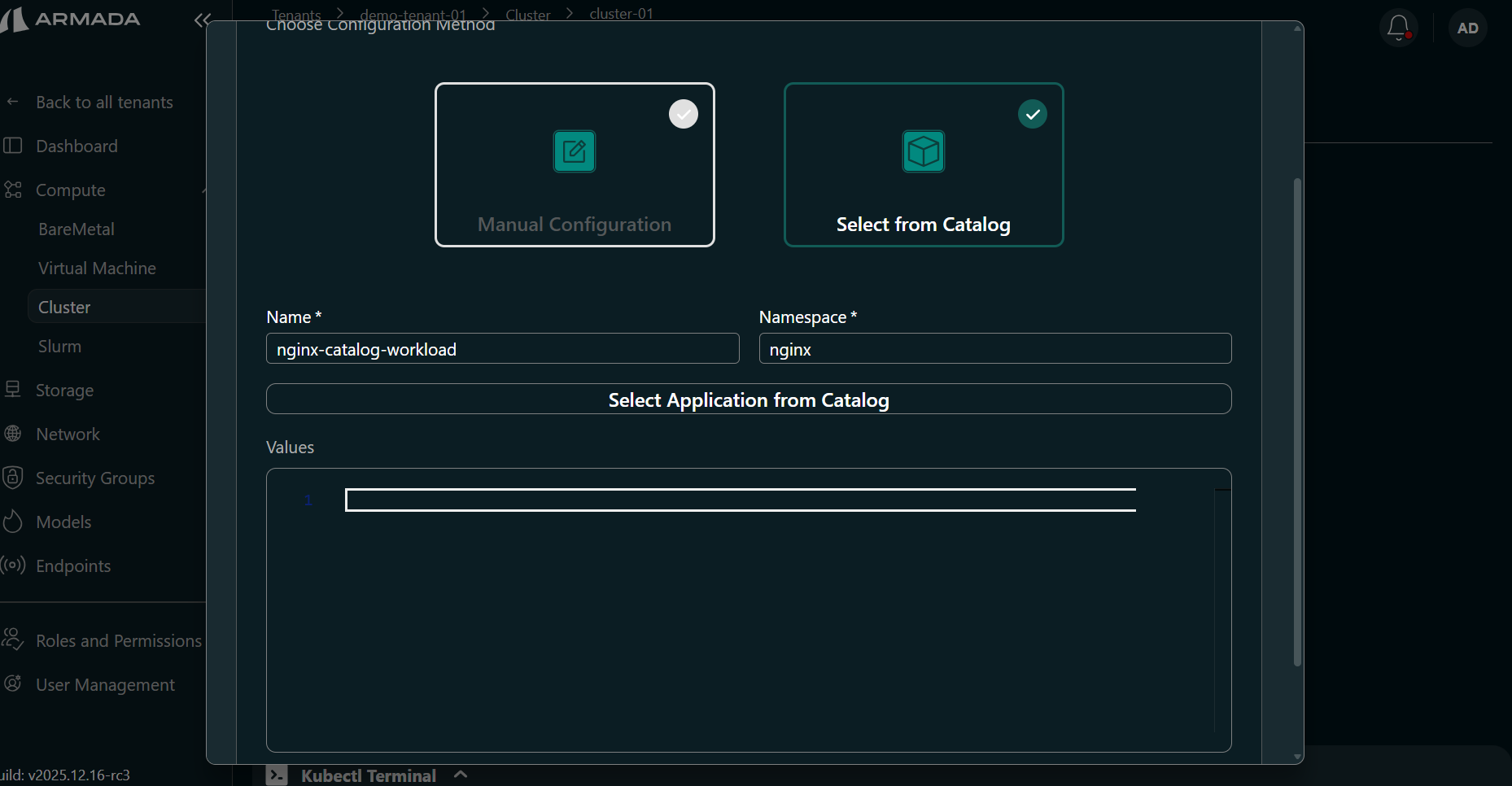Click the Manual Configuration pencil icon

pos(575,151)
